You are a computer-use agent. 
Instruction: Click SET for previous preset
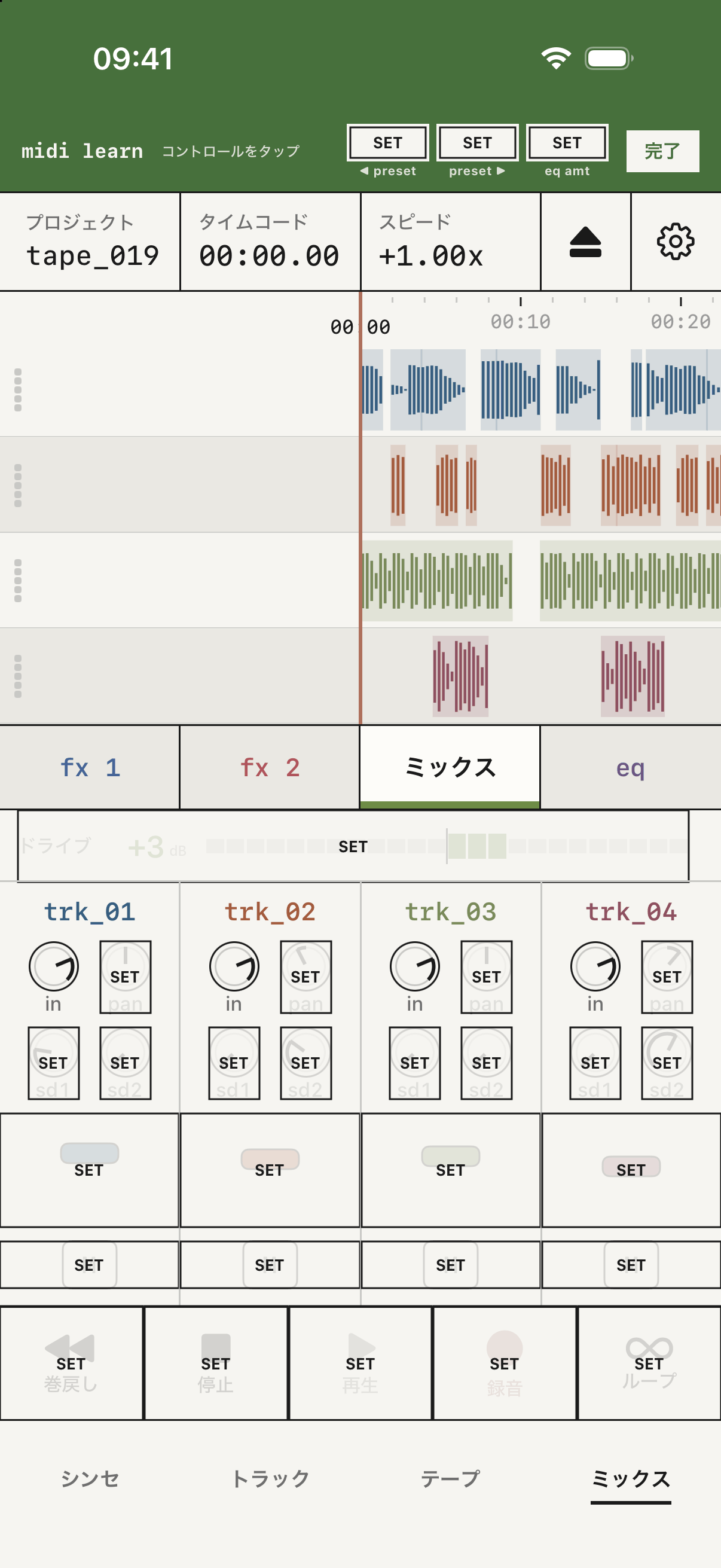387,142
